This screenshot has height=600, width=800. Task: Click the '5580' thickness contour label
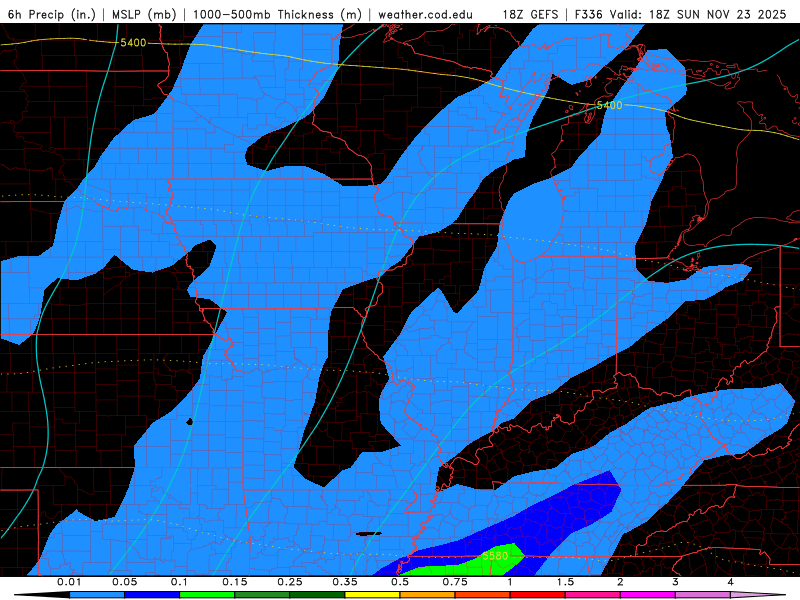pyautogui.click(x=495, y=556)
